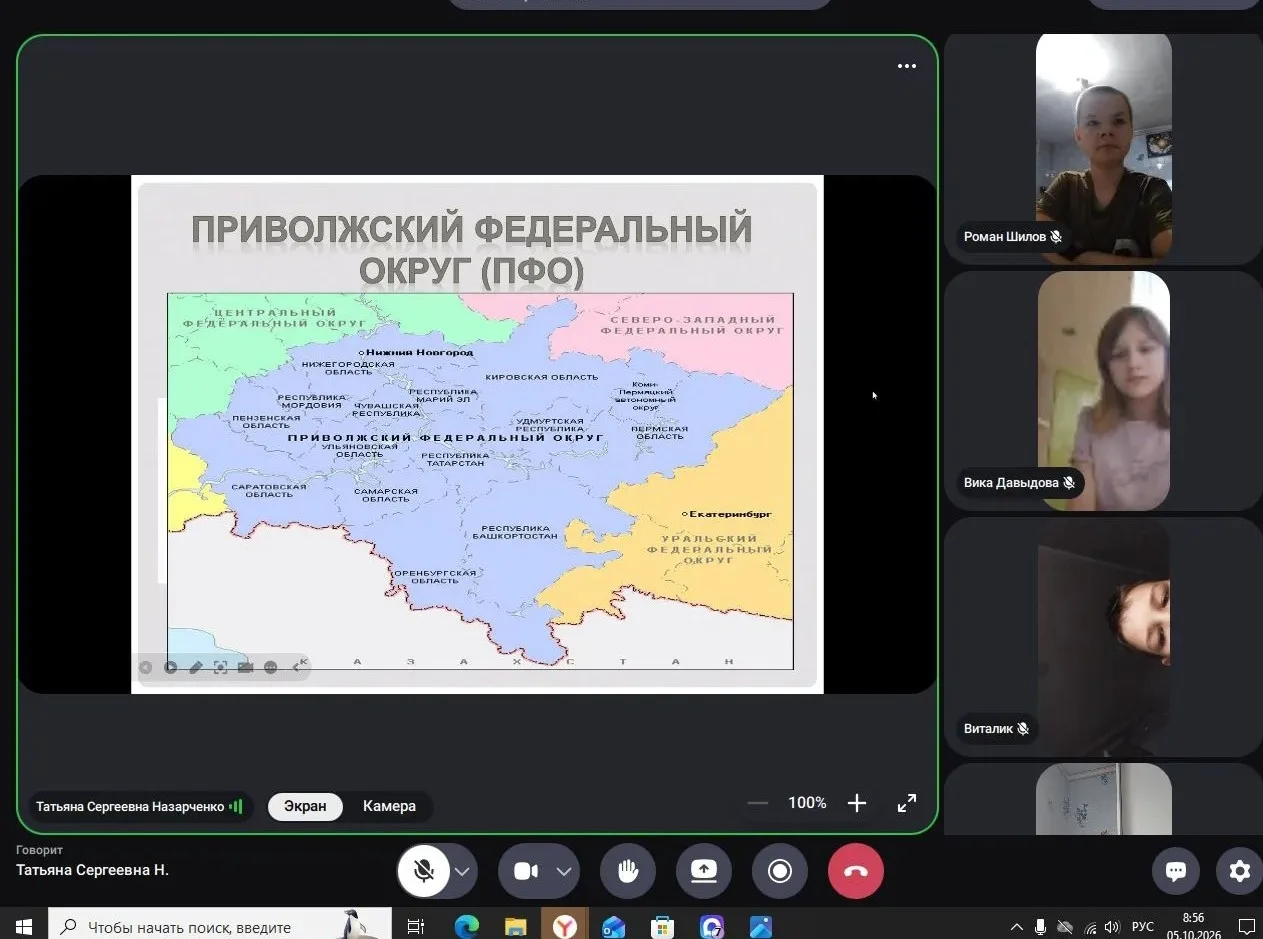This screenshot has width=1263, height=939.
Task: Switch to the Камера view tab
Action: (x=389, y=806)
